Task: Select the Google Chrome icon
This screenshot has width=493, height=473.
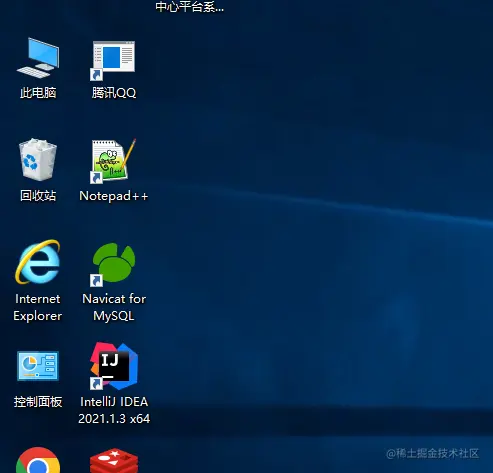Action: (38, 460)
